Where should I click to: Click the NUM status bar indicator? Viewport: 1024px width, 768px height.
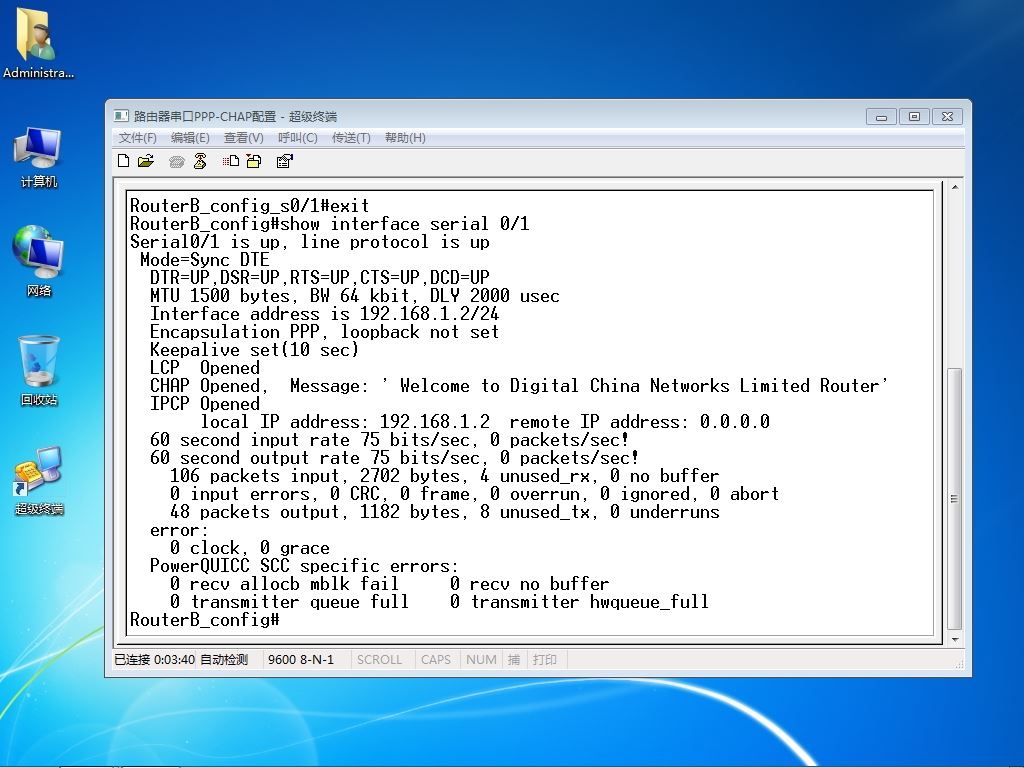[481, 660]
